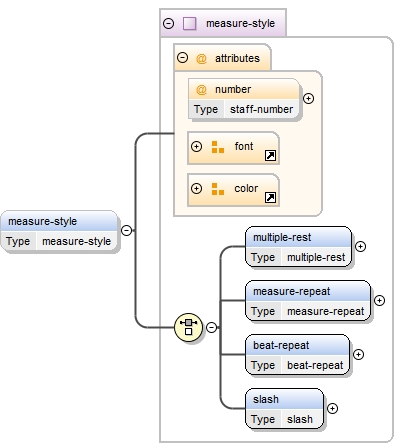Expand the font attribute group
The image size is (395, 444).
196,146
